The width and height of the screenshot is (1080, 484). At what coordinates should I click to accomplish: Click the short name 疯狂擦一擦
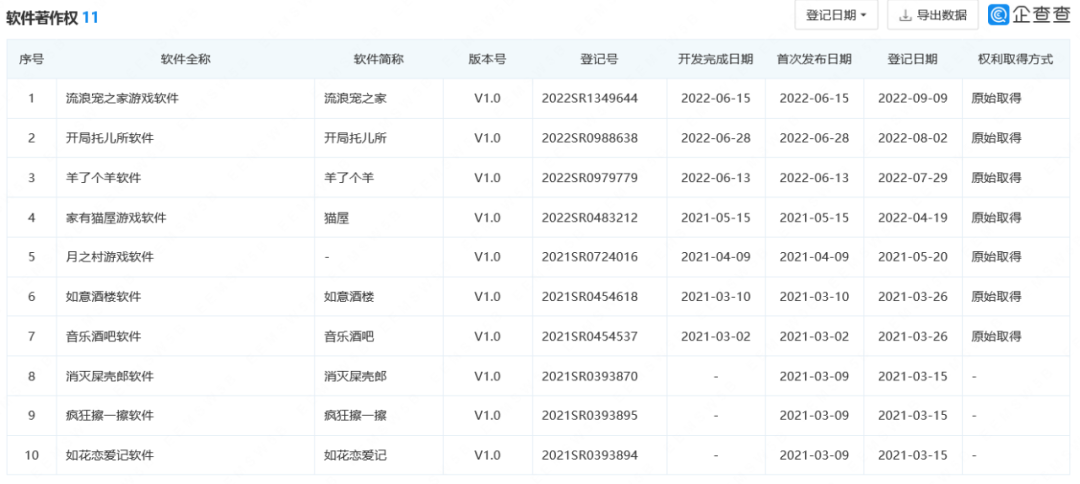[355, 416]
